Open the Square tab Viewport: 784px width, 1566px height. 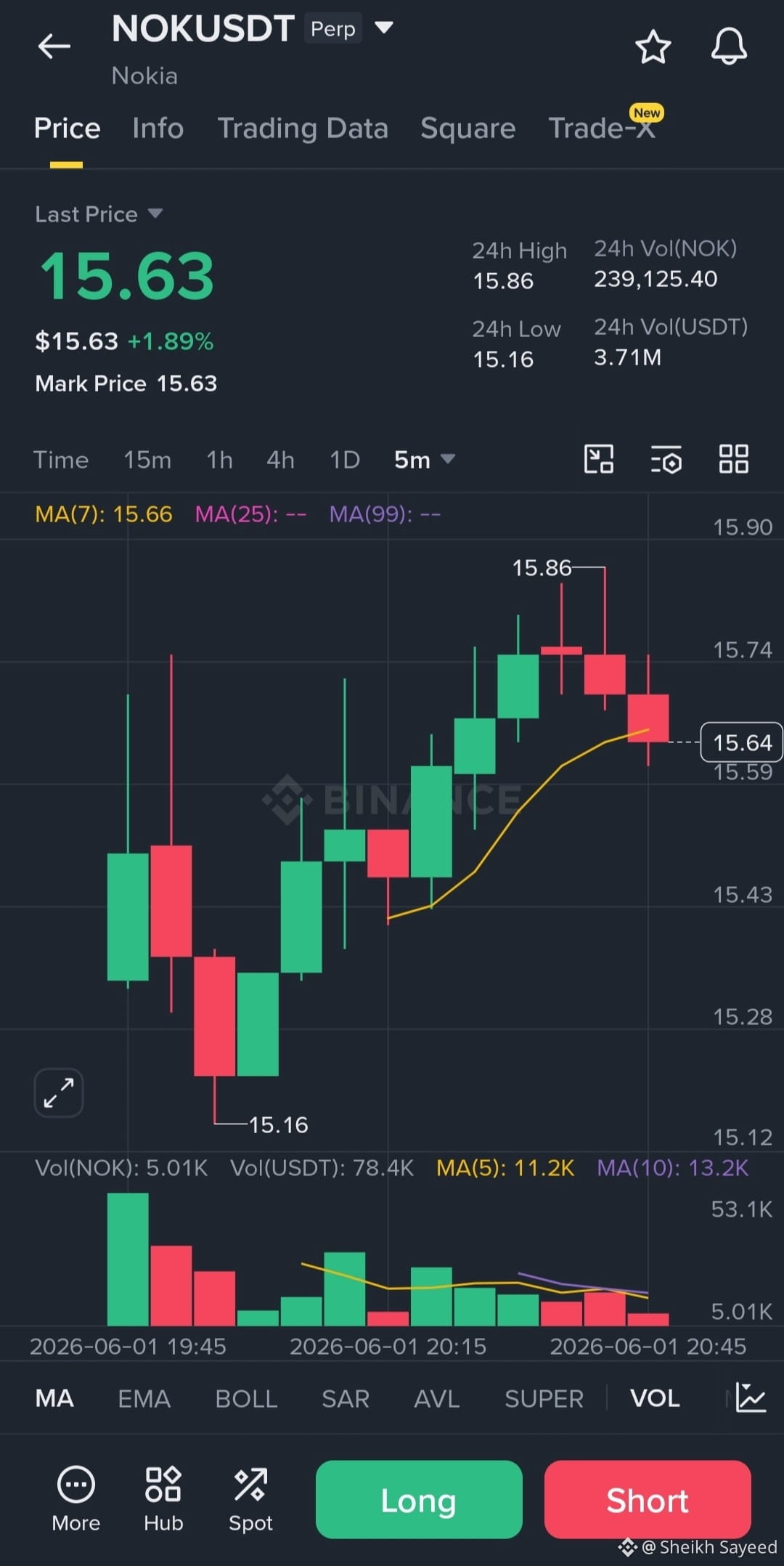click(x=468, y=129)
